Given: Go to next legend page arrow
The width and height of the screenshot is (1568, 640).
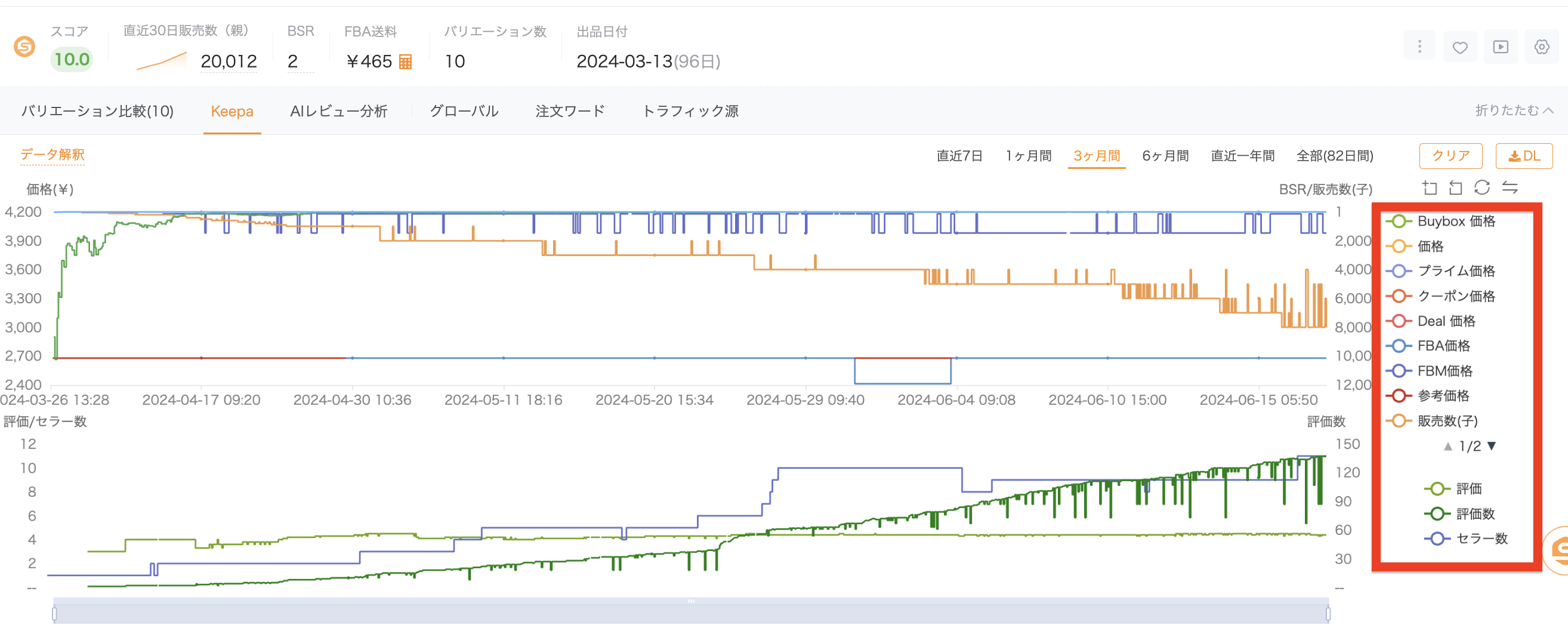Looking at the screenshot, I should 1492,446.
